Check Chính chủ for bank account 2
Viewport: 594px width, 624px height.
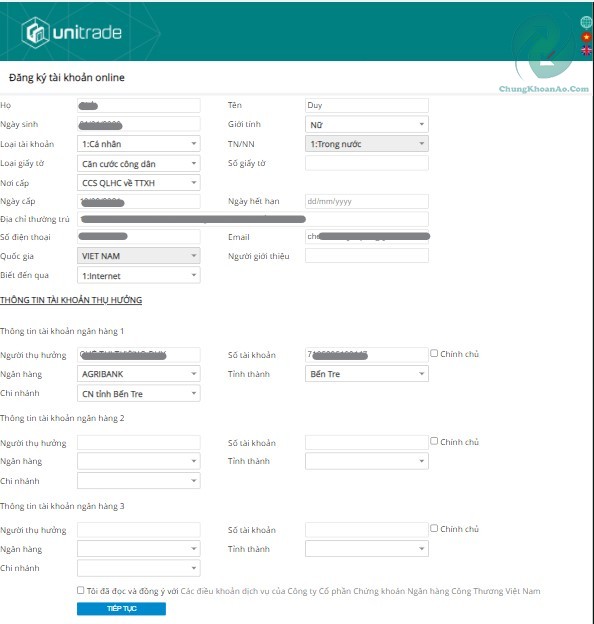pyautogui.click(x=434, y=441)
